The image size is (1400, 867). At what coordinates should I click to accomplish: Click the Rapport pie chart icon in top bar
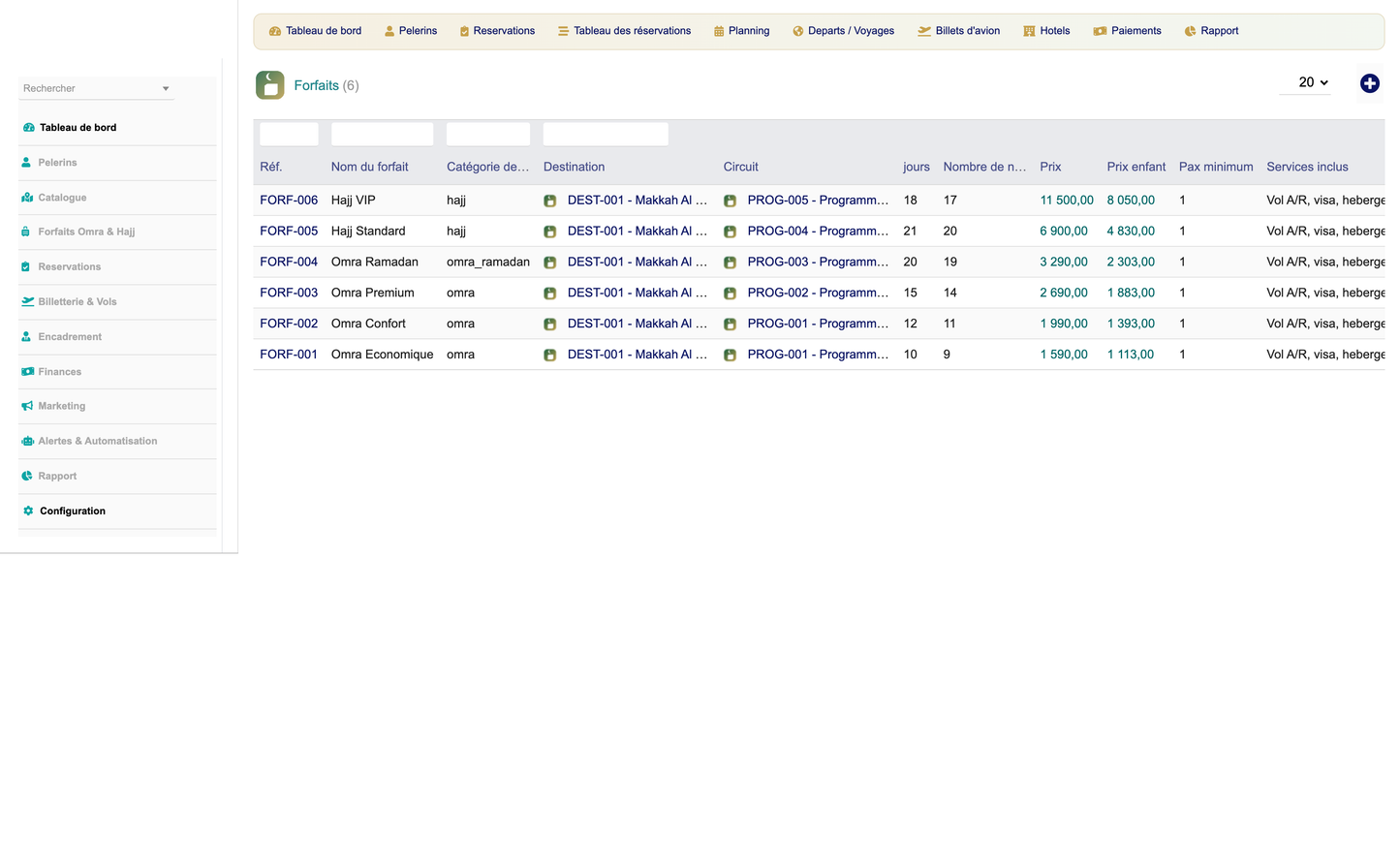pyautogui.click(x=1190, y=31)
